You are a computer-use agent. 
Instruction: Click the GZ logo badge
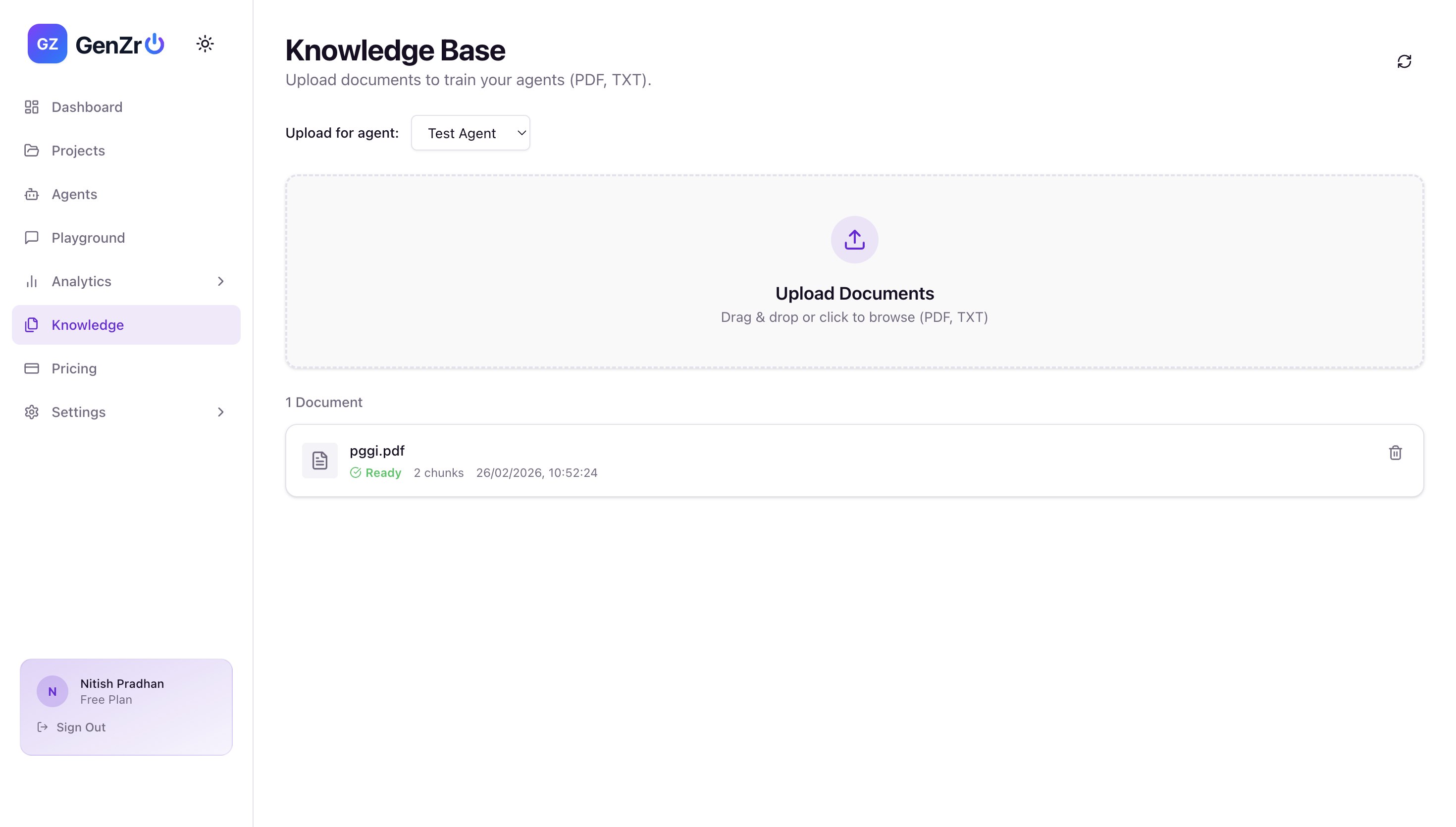[x=47, y=44]
